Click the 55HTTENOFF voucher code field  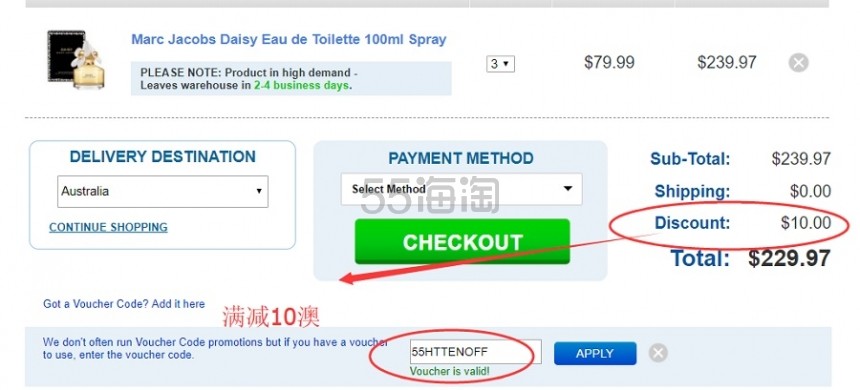pyautogui.click(x=476, y=352)
